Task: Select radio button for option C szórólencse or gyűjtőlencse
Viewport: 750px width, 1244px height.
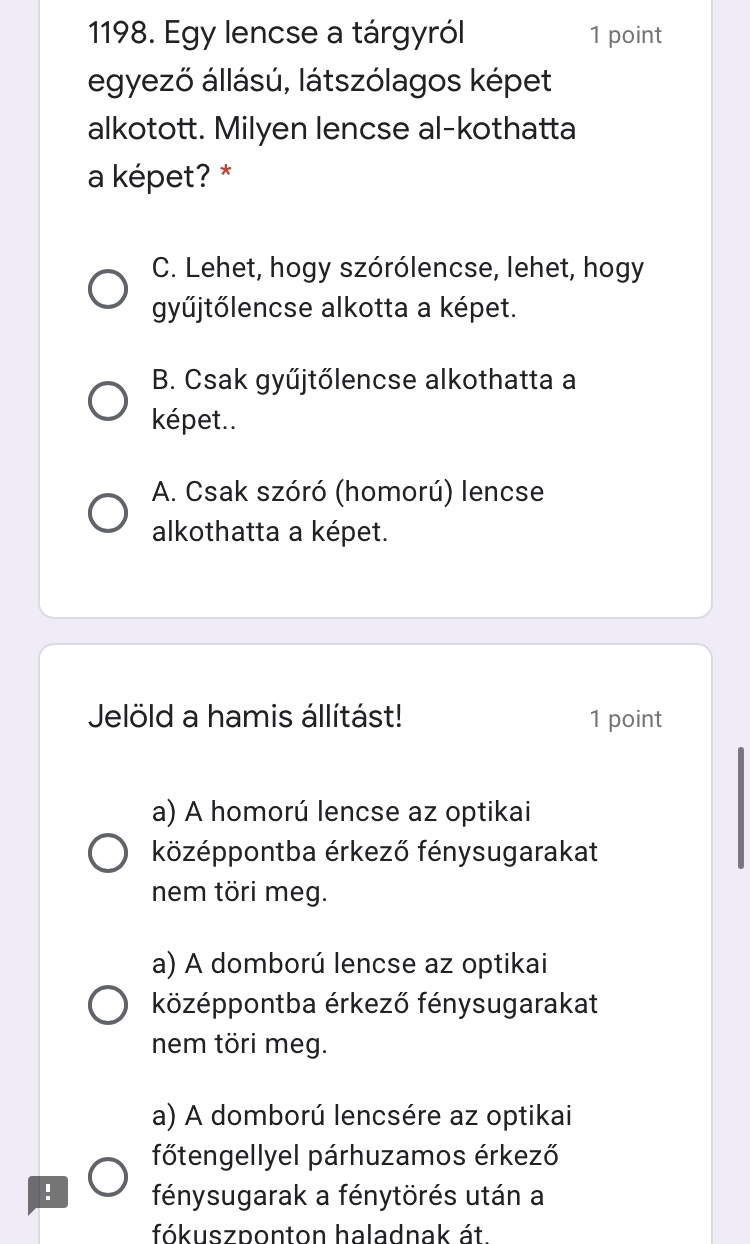Action: coord(108,288)
